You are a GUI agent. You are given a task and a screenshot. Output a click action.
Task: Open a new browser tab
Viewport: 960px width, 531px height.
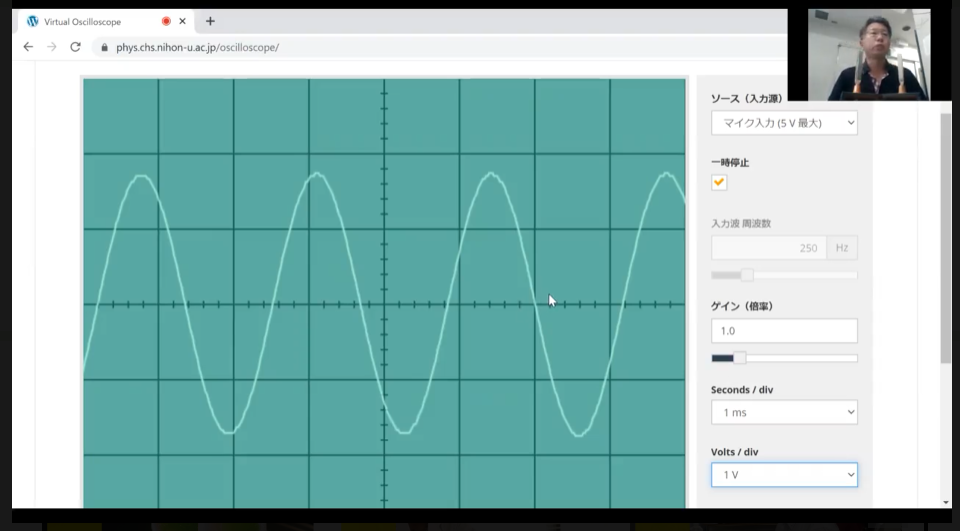pyautogui.click(x=210, y=21)
